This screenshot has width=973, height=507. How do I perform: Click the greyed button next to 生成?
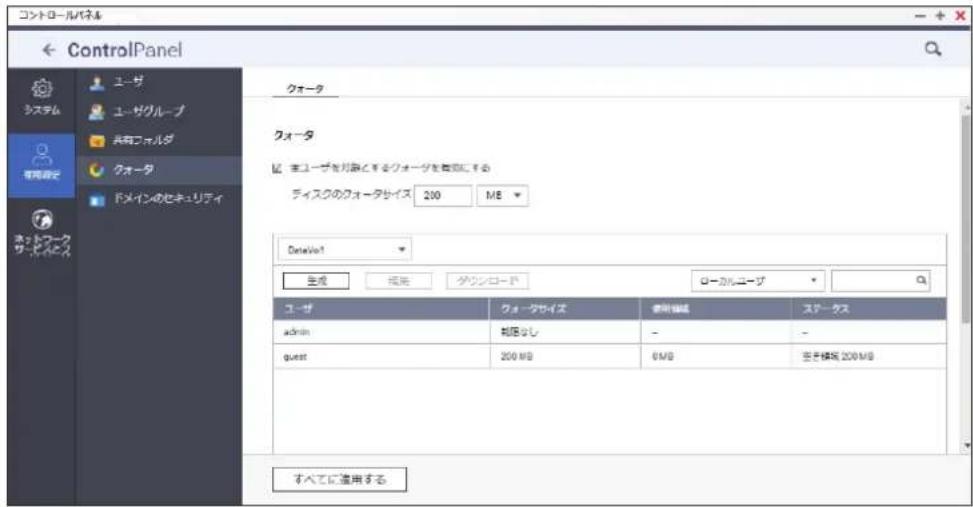click(x=398, y=281)
